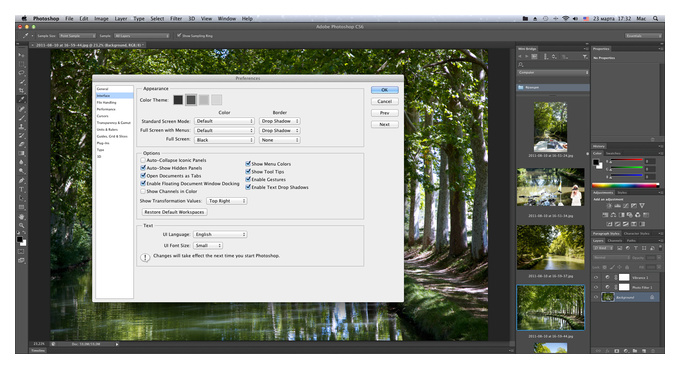Screen dimensions: 680x369
Task: Select the Dodge tool
Action: point(21,171)
